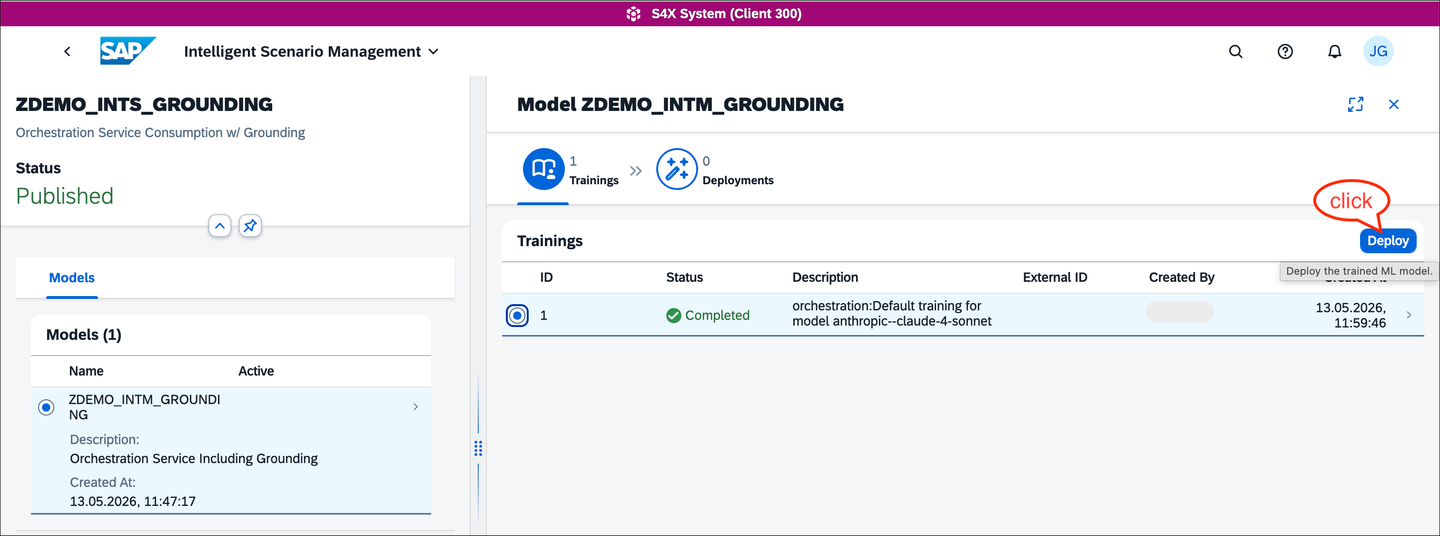This screenshot has height=536, width=1440.
Task: Click the Models (1) table heading
Action: pyautogui.click(x=84, y=334)
